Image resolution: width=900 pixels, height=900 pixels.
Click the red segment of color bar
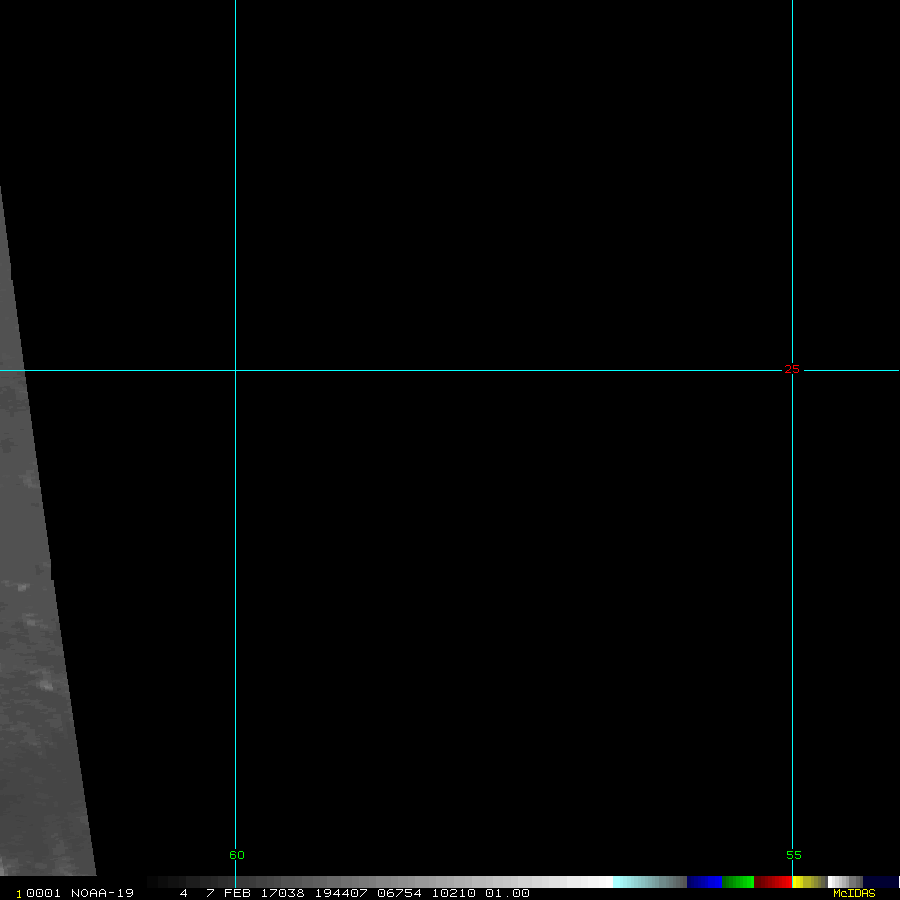(773, 882)
